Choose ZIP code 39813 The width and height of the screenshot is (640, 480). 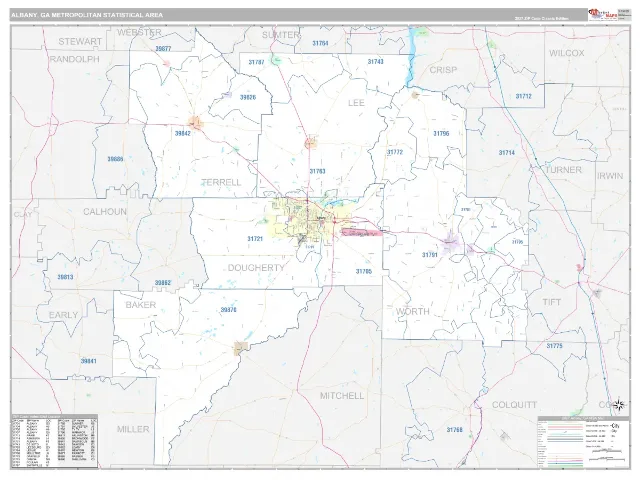(65, 277)
